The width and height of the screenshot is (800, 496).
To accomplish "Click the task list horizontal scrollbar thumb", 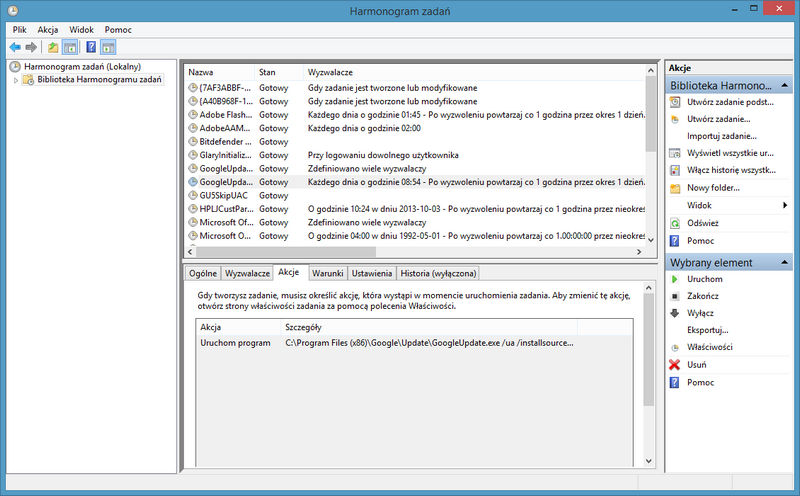I will click(286, 252).
